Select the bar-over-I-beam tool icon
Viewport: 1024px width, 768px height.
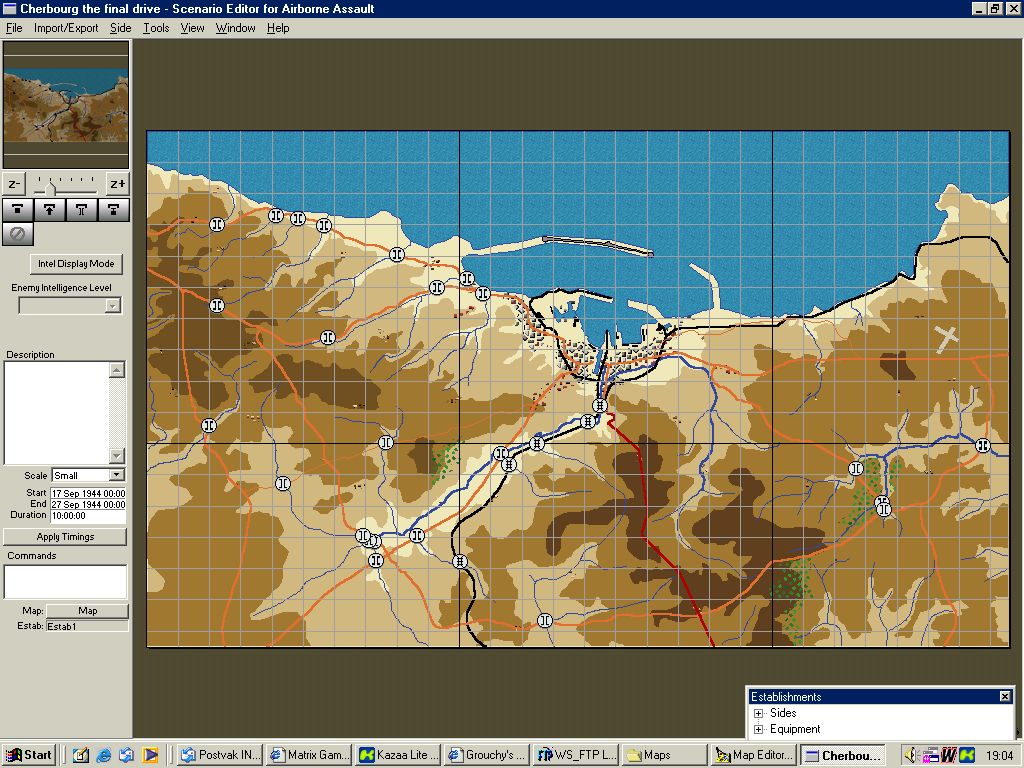click(x=82, y=210)
